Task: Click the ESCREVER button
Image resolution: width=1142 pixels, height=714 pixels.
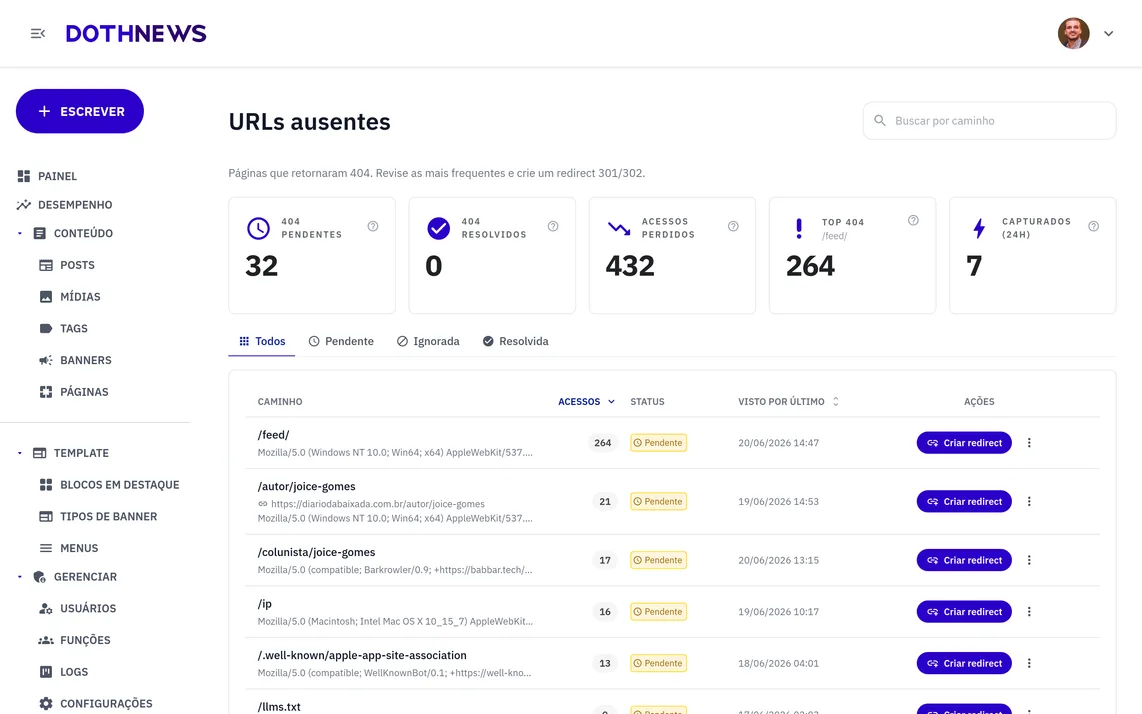Action: [x=80, y=111]
